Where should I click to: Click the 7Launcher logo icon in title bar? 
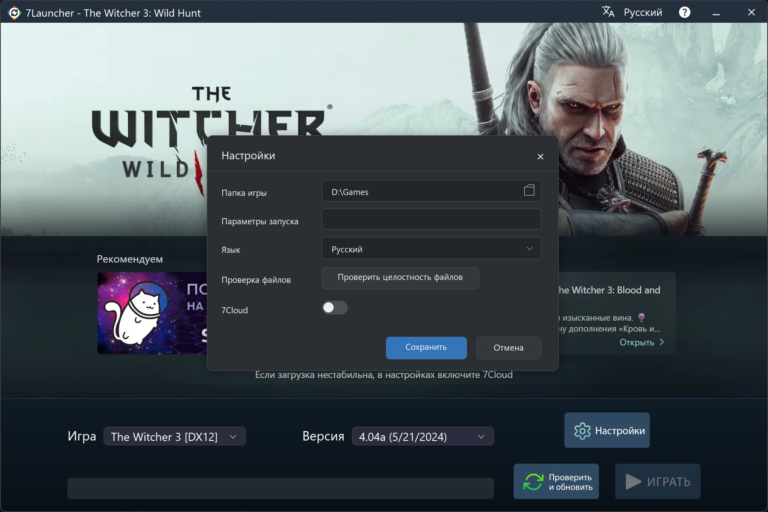click(14, 13)
